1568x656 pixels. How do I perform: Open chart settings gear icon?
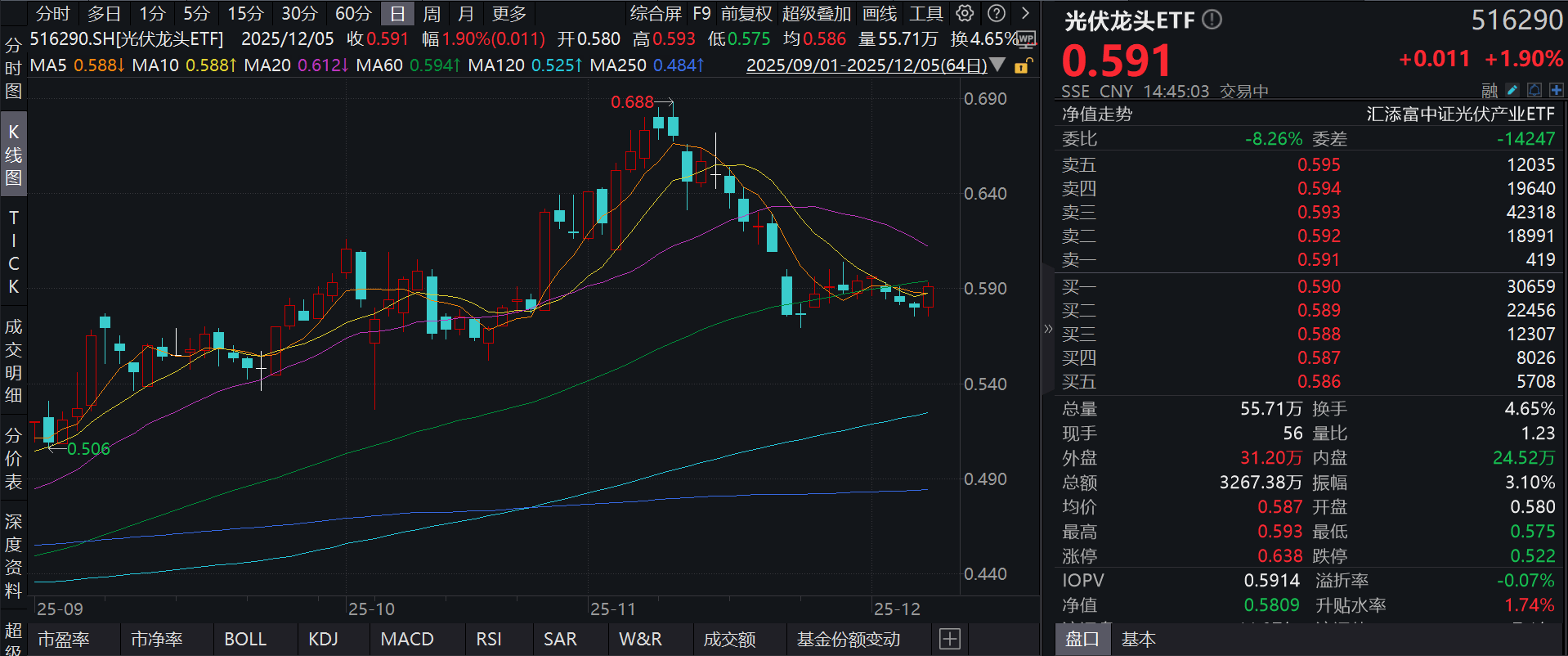(965, 14)
